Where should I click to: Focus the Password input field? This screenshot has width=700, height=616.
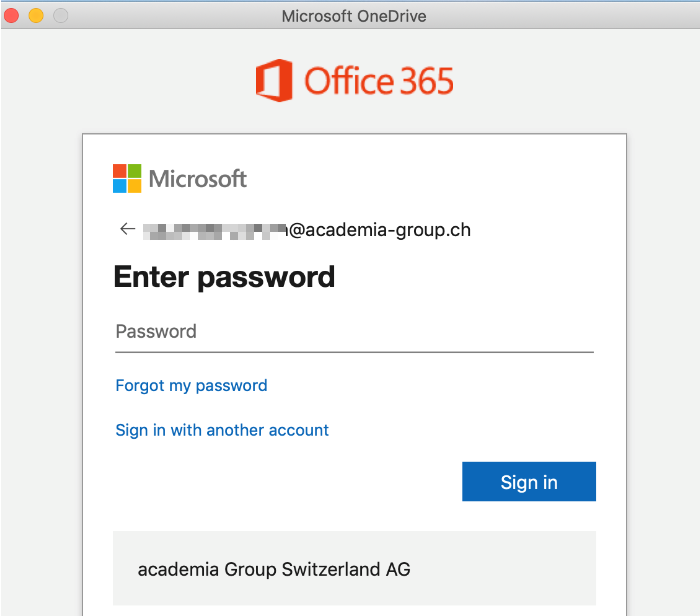(354, 332)
